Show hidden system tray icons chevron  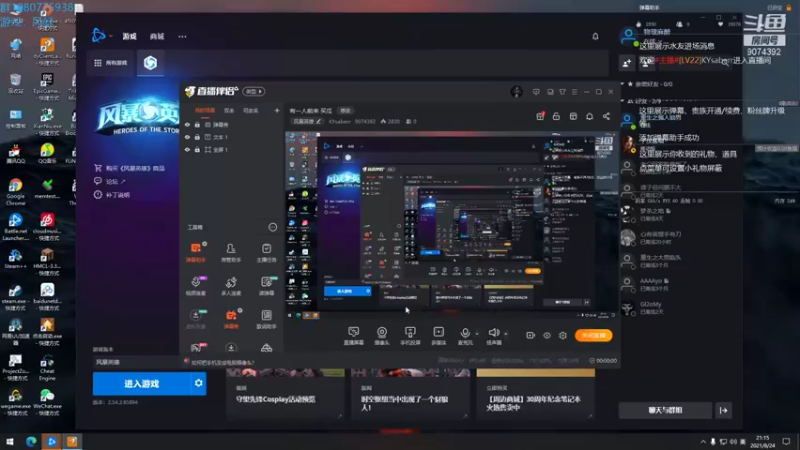703,441
